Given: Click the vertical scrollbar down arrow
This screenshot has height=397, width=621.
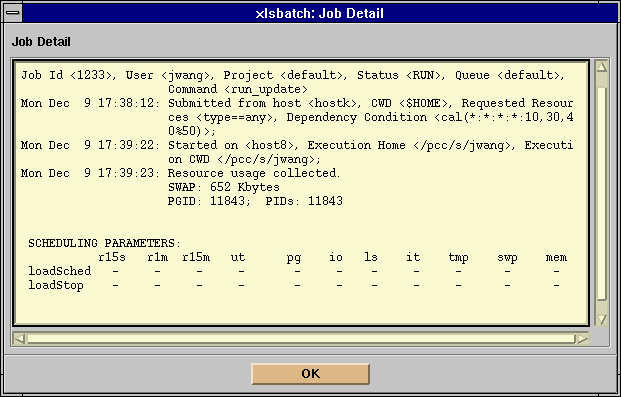Looking at the screenshot, I should (602, 319).
